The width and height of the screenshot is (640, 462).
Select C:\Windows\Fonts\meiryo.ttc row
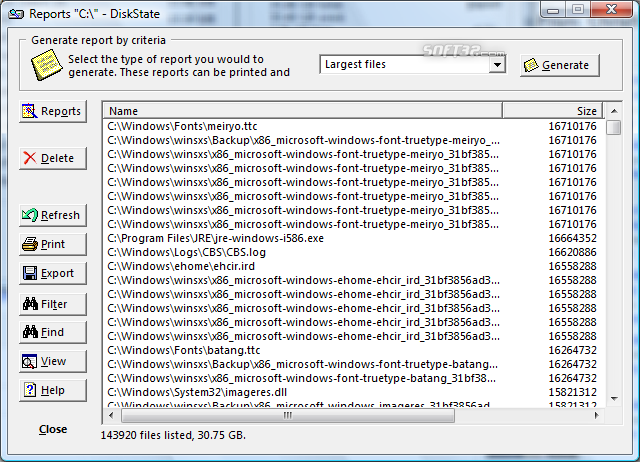(354, 126)
